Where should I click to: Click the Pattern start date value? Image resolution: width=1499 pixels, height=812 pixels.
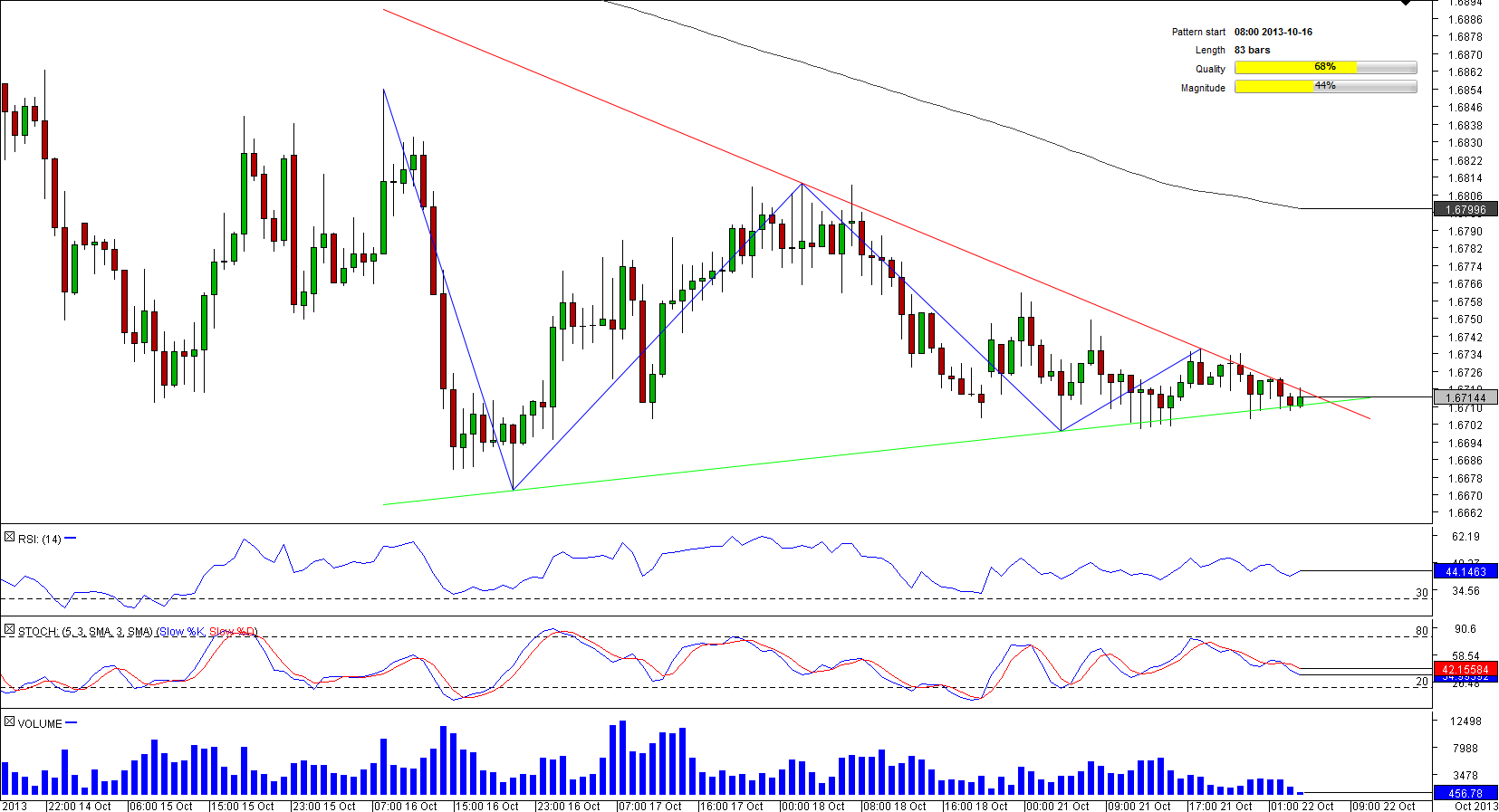coord(1273,32)
